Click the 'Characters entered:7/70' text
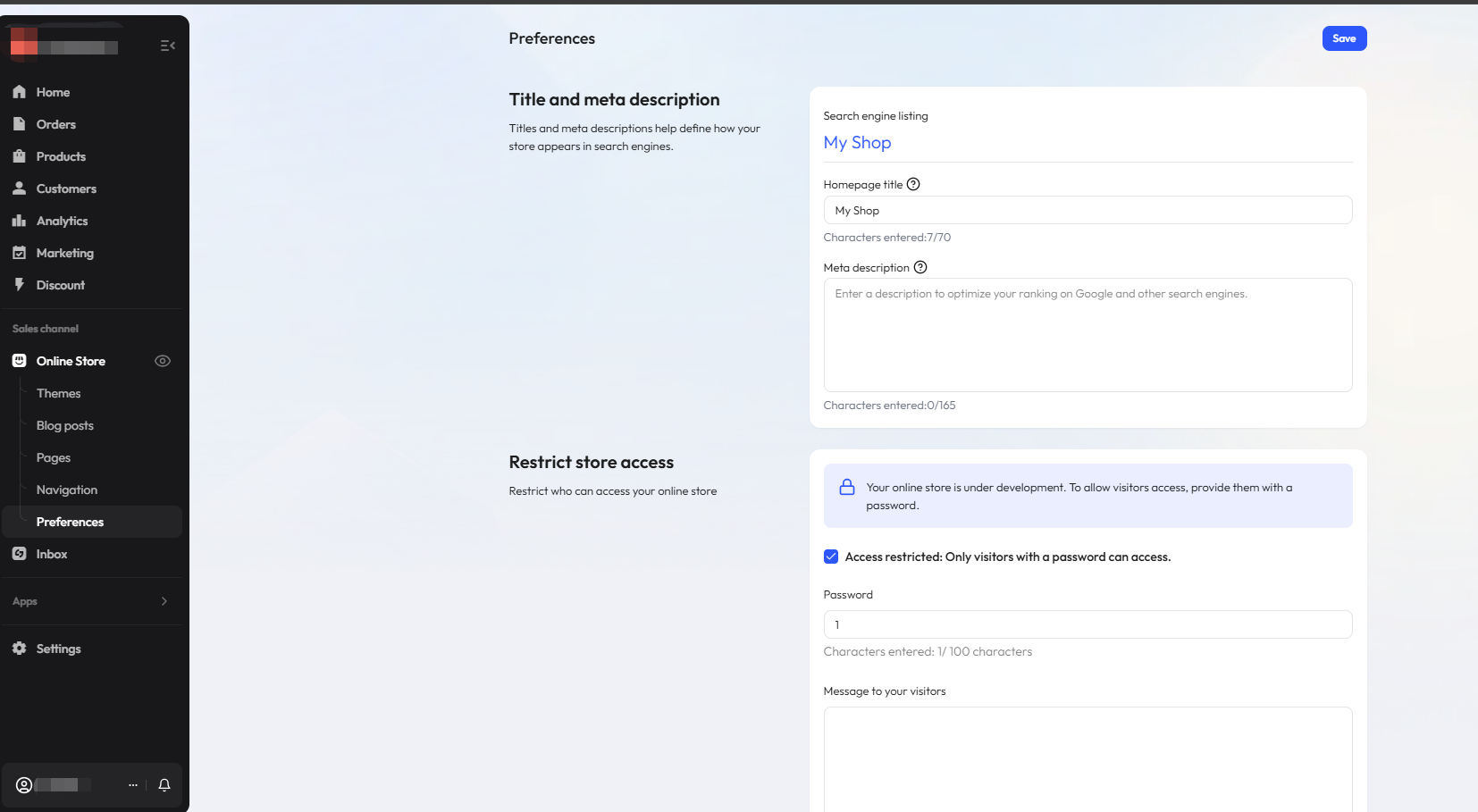 [x=886, y=238]
